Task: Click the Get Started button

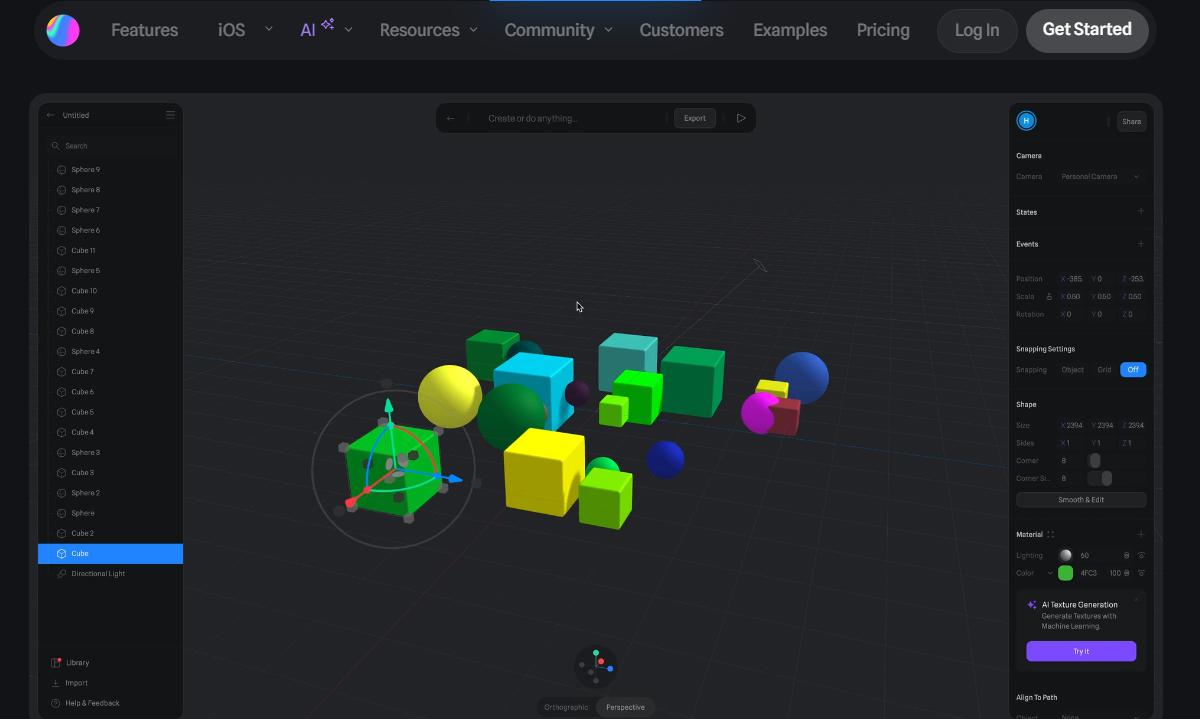Action: pyautogui.click(x=1087, y=30)
